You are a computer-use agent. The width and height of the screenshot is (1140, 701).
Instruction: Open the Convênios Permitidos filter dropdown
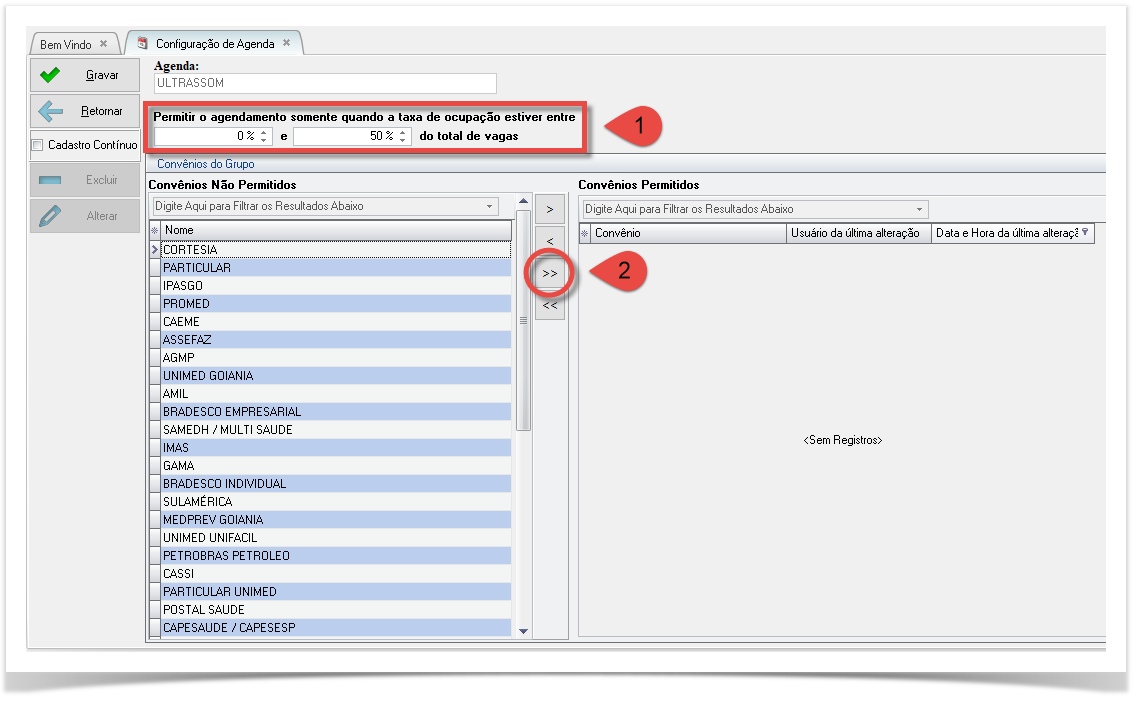click(x=919, y=210)
